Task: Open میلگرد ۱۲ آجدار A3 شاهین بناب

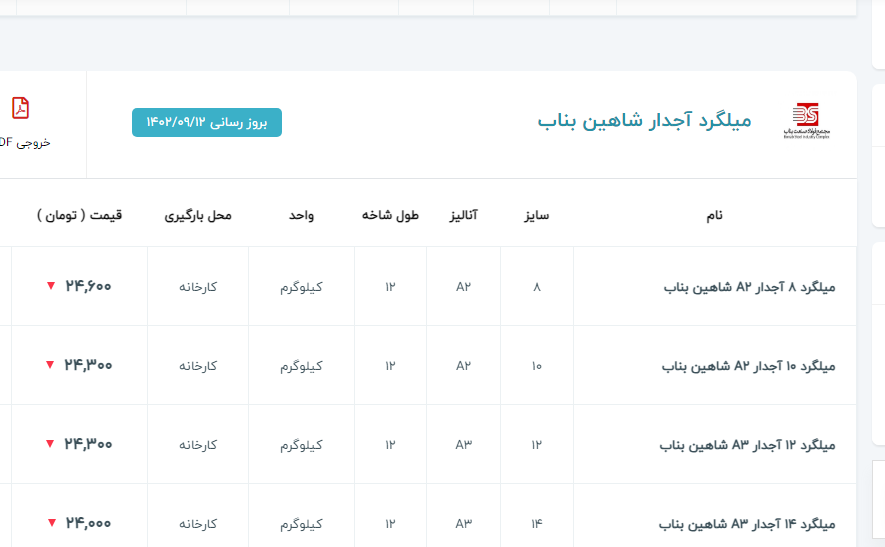Action: (747, 444)
